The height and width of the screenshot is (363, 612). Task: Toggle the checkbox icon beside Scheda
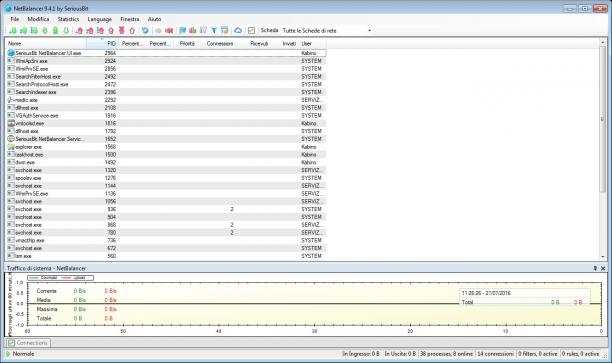pos(251,30)
